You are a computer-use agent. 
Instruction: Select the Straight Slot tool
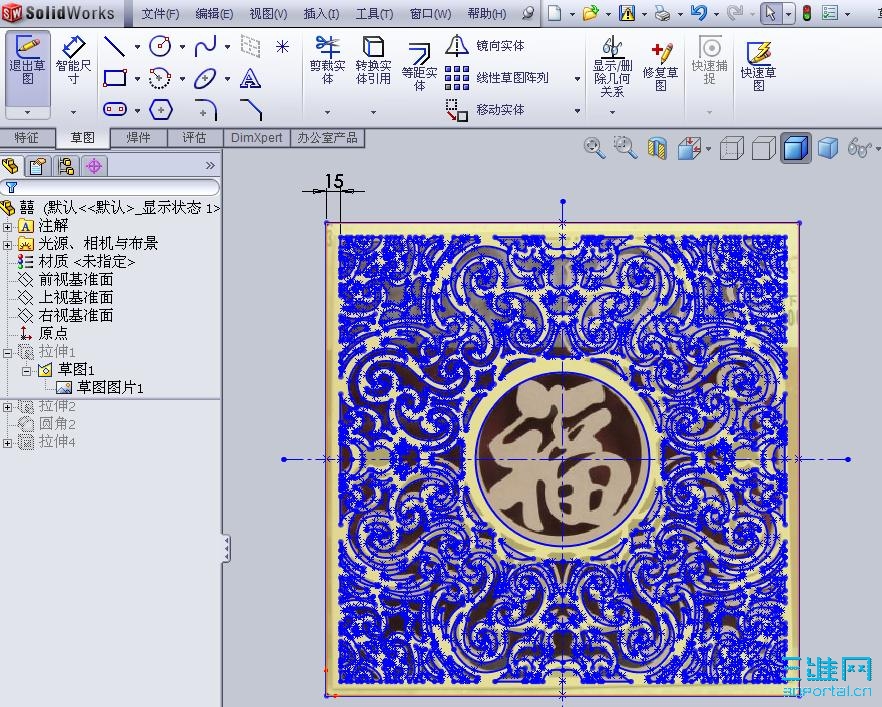pyautogui.click(x=115, y=109)
